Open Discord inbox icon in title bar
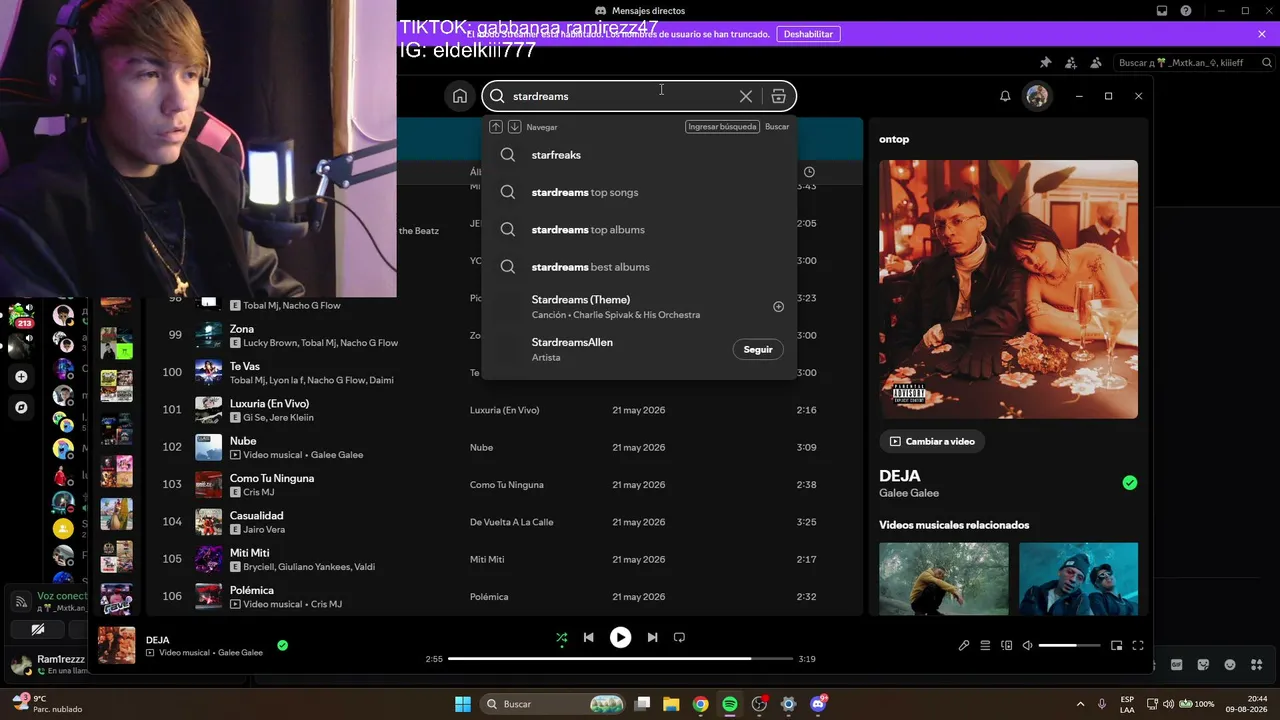This screenshot has height=720, width=1280. [x=1162, y=11]
